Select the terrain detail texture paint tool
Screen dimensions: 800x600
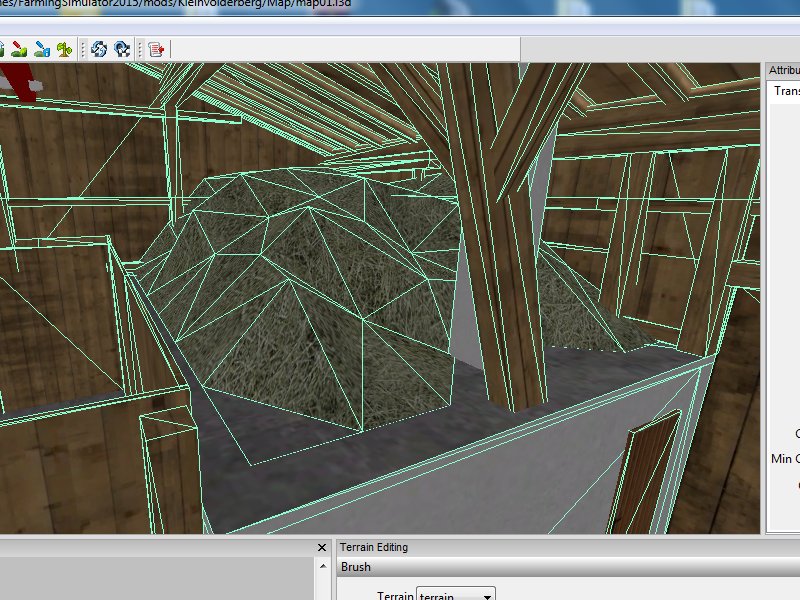click(19, 49)
